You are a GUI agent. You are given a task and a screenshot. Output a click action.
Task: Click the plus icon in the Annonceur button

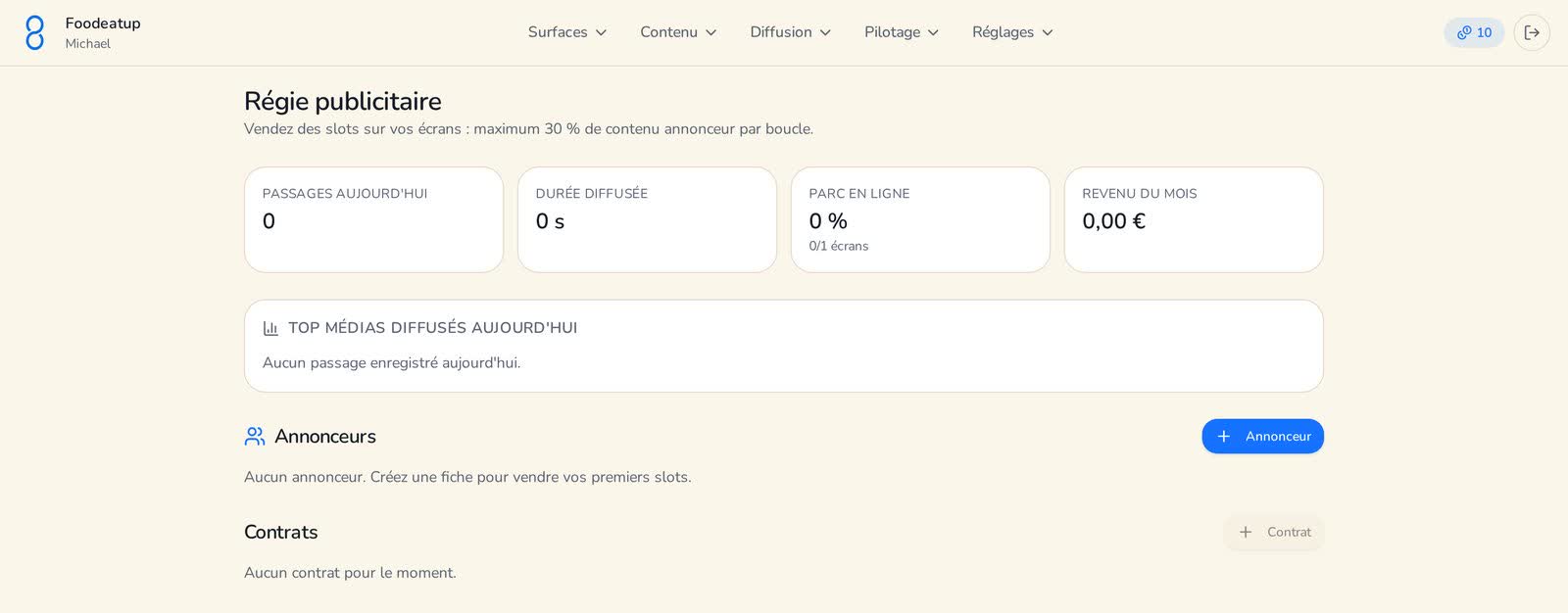(x=1223, y=436)
